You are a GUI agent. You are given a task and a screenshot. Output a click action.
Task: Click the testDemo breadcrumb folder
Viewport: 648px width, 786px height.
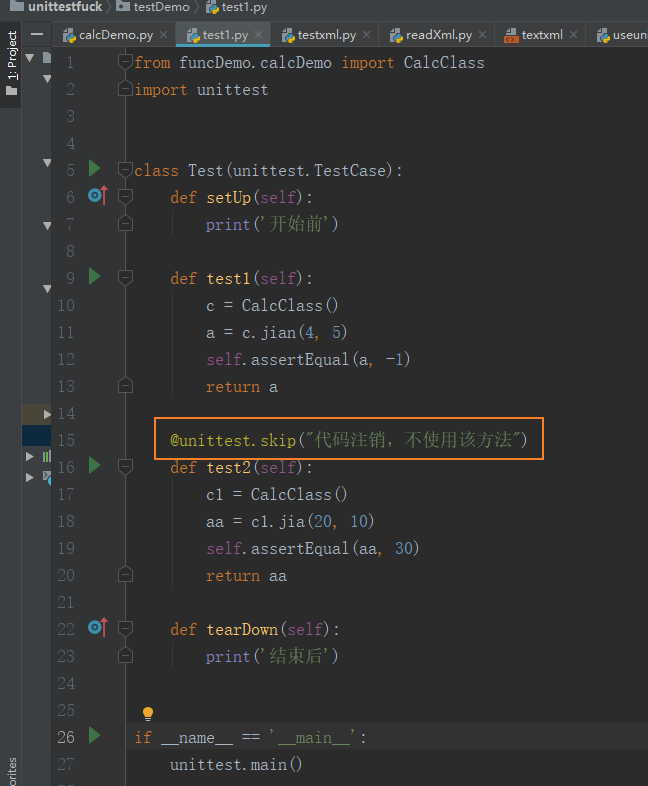[153, 7]
